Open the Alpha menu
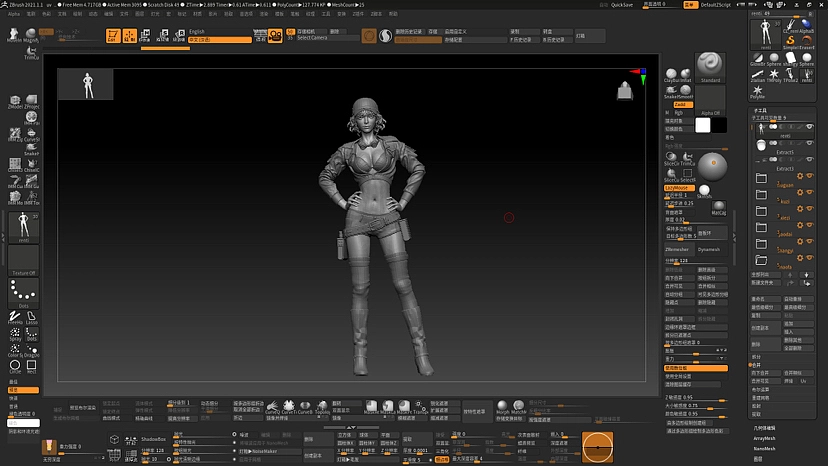828x466 pixels. pos(14,14)
